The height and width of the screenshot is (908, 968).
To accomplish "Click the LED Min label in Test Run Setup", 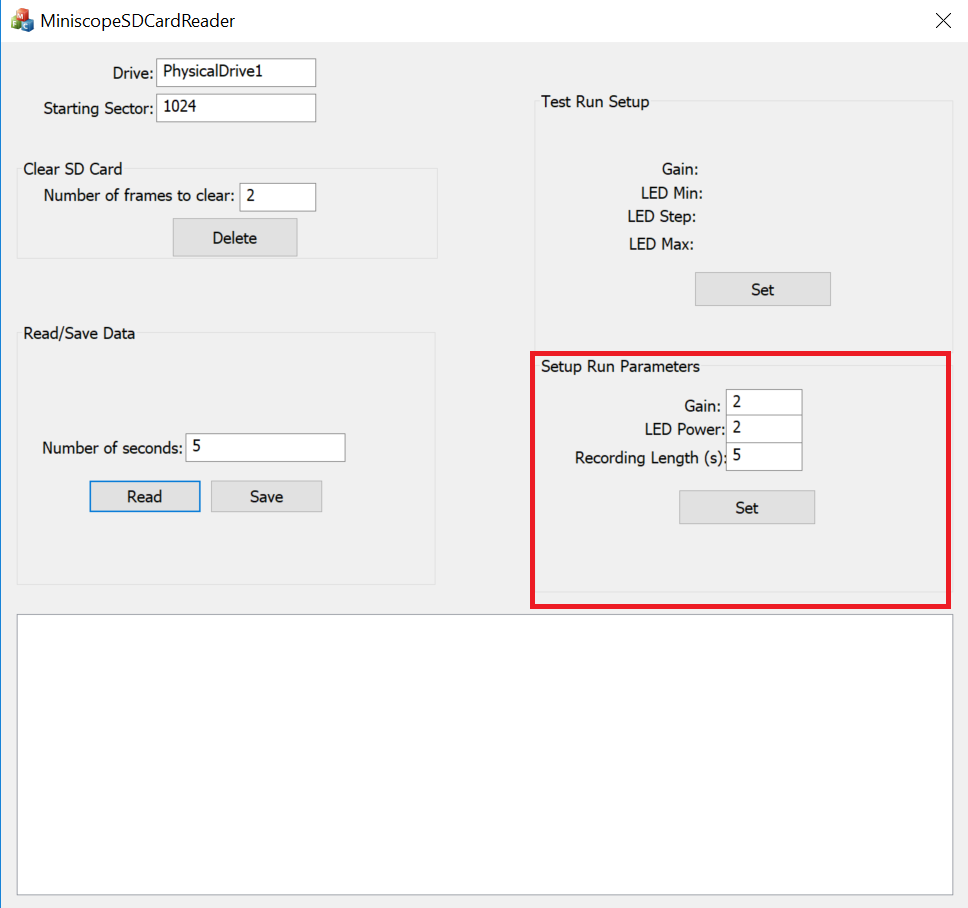I will click(x=671, y=193).
